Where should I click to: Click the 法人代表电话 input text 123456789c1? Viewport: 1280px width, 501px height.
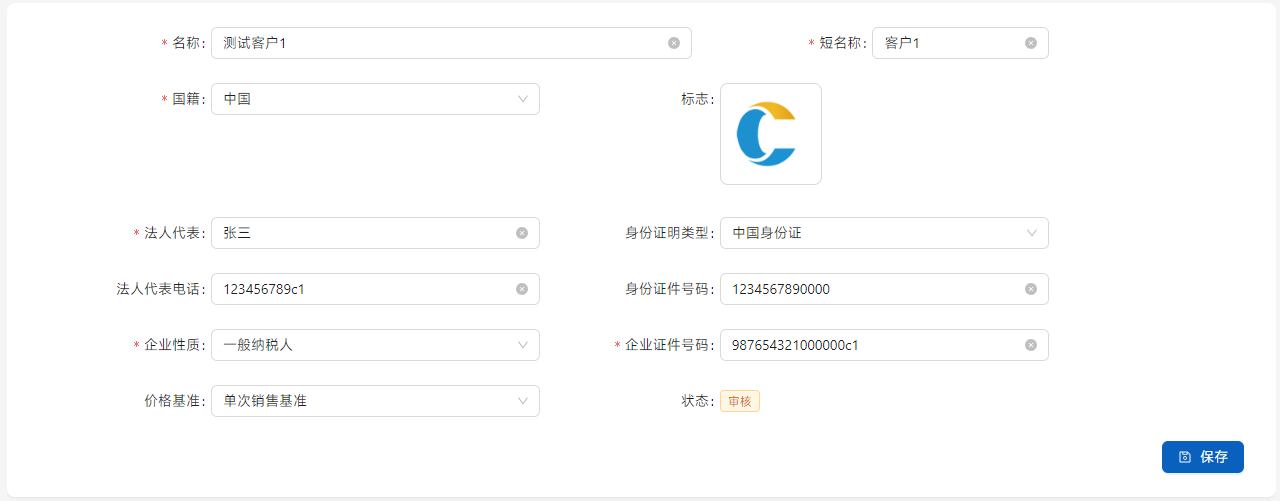(x=265, y=289)
